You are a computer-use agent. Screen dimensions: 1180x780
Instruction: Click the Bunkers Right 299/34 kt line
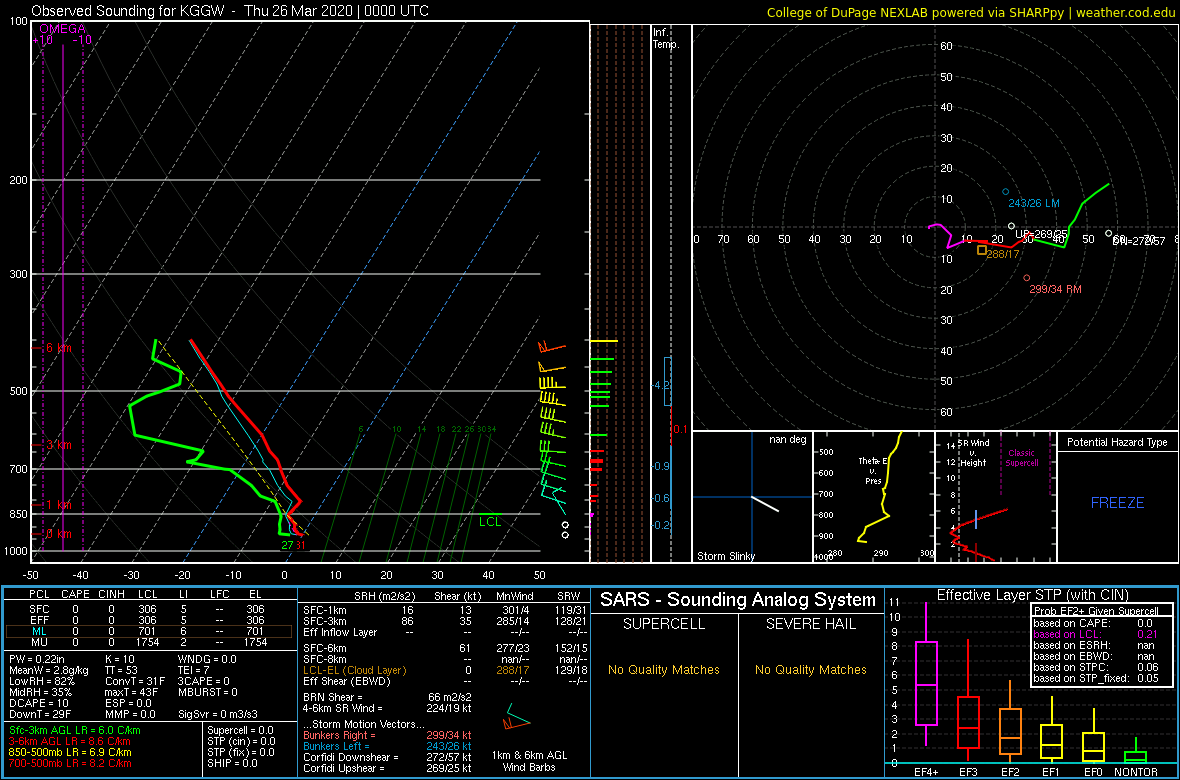[x=388, y=734]
